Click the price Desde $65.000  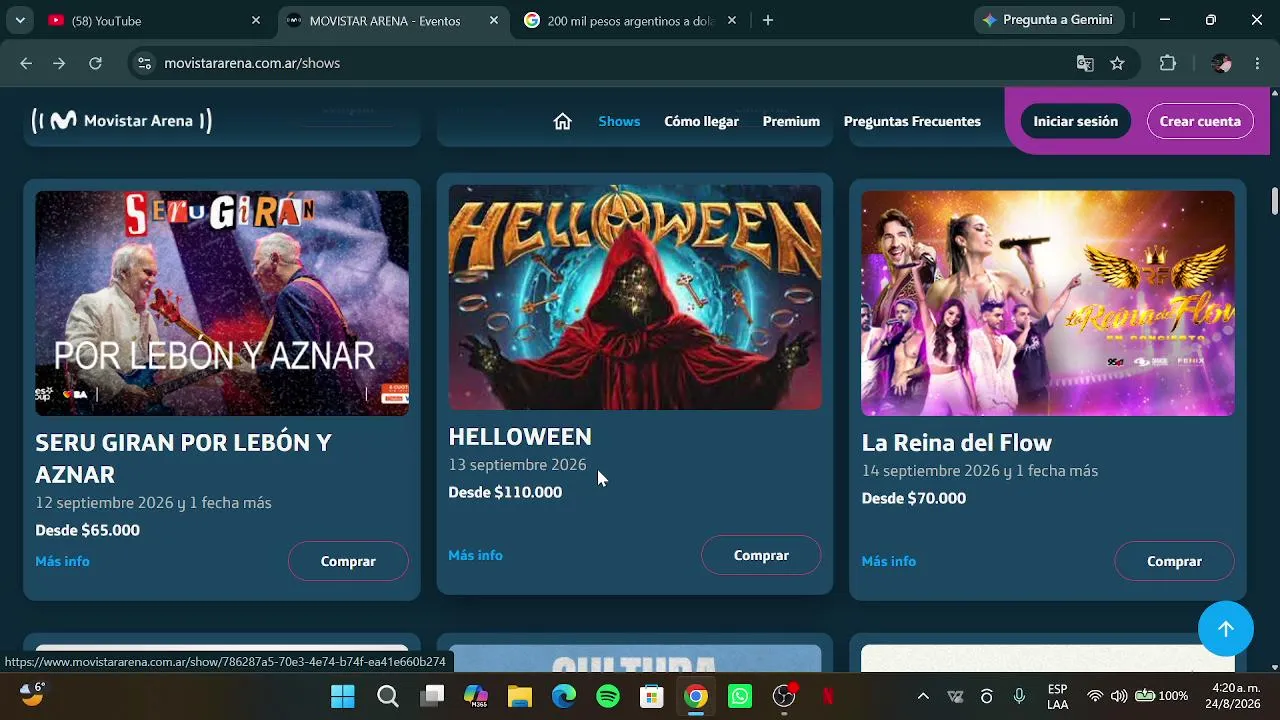88,530
